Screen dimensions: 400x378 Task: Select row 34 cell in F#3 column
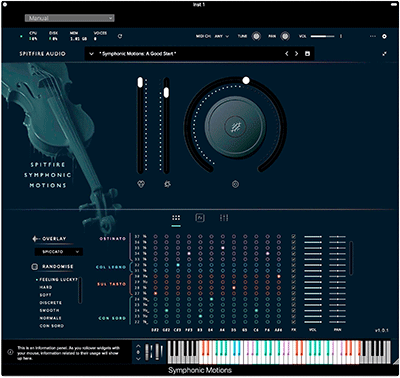(x=189, y=254)
